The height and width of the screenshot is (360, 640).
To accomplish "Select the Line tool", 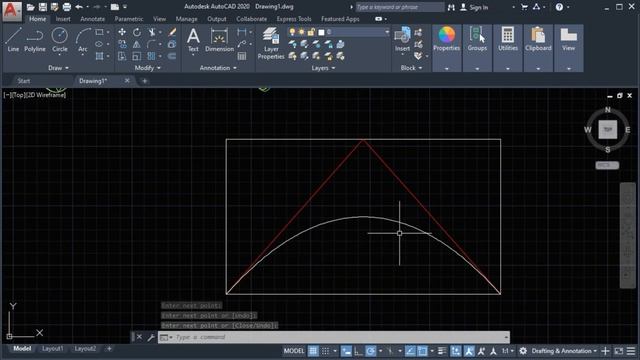I will (13, 40).
